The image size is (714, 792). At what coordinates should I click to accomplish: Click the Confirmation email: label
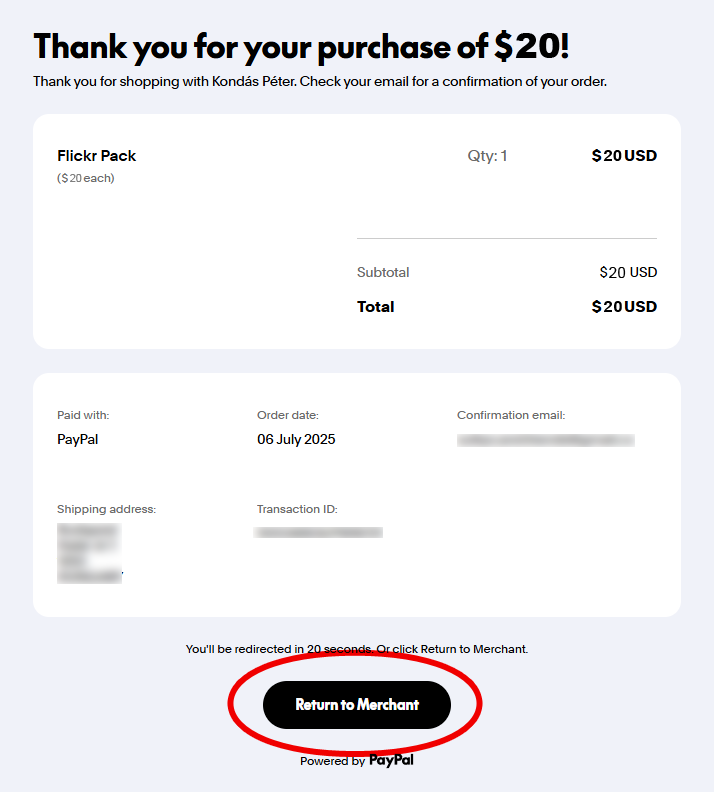(511, 415)
